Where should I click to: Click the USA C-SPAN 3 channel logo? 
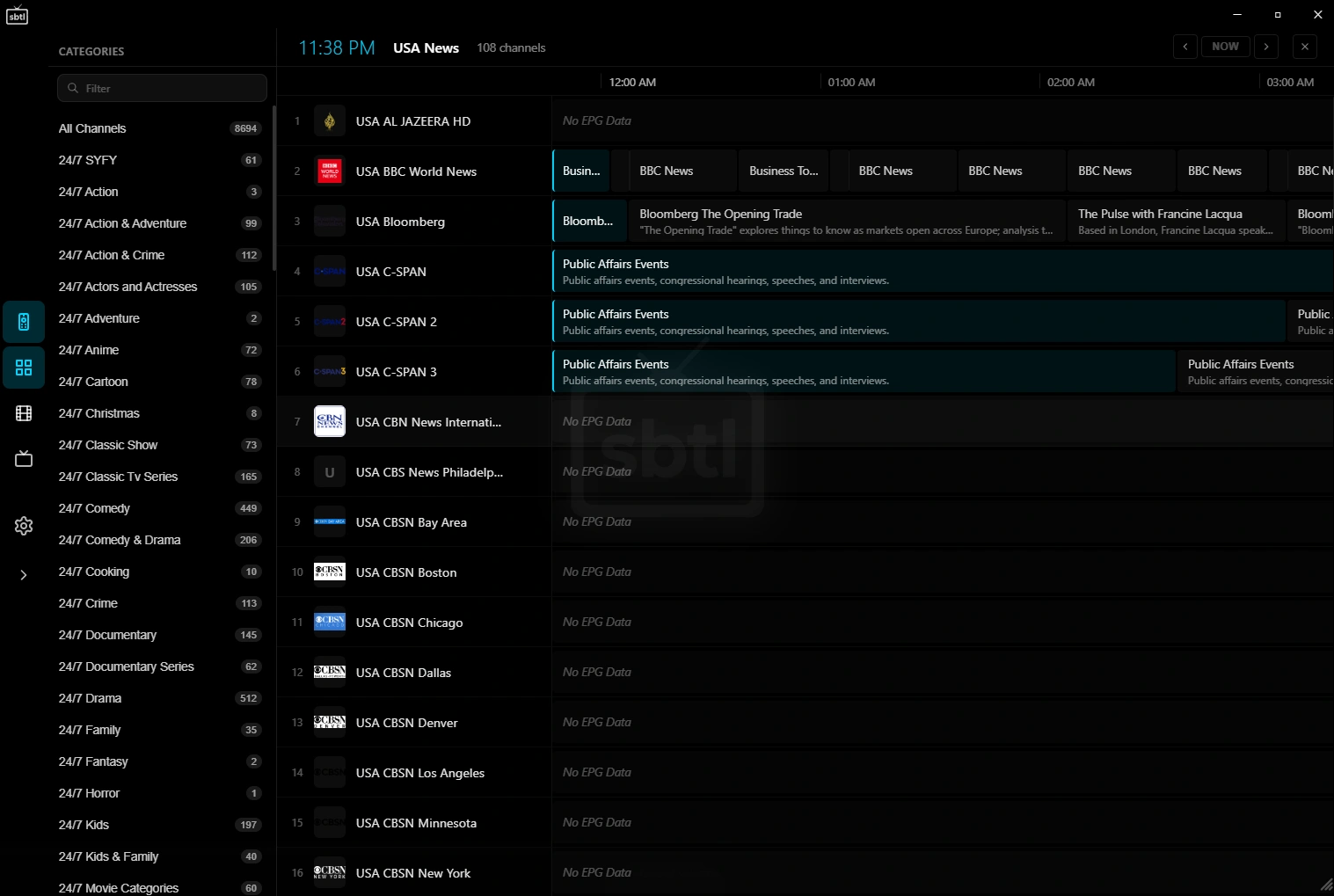330,372
